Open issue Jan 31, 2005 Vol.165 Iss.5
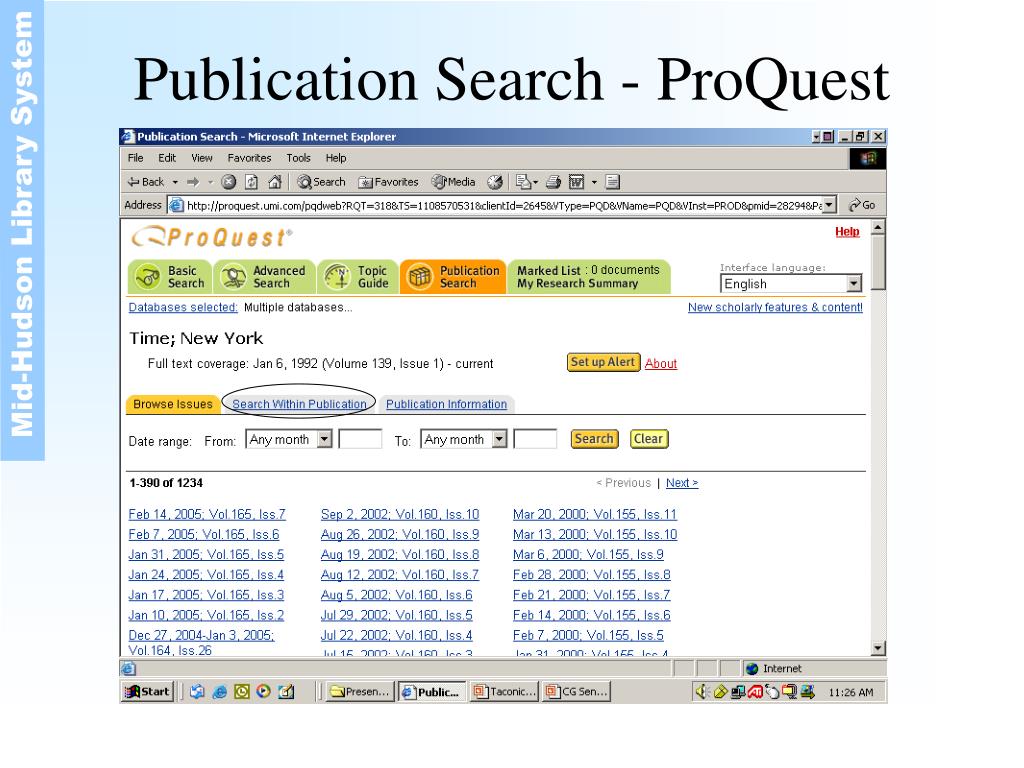 (x=206, y=555)
